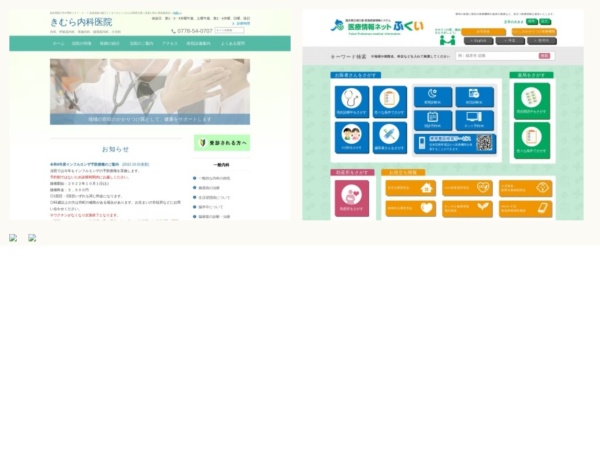Click the crescent moon night-care tile
Image resolution: width=600 pixels, height=450 pixels.
pyautogui.click(x=433, y=97)
